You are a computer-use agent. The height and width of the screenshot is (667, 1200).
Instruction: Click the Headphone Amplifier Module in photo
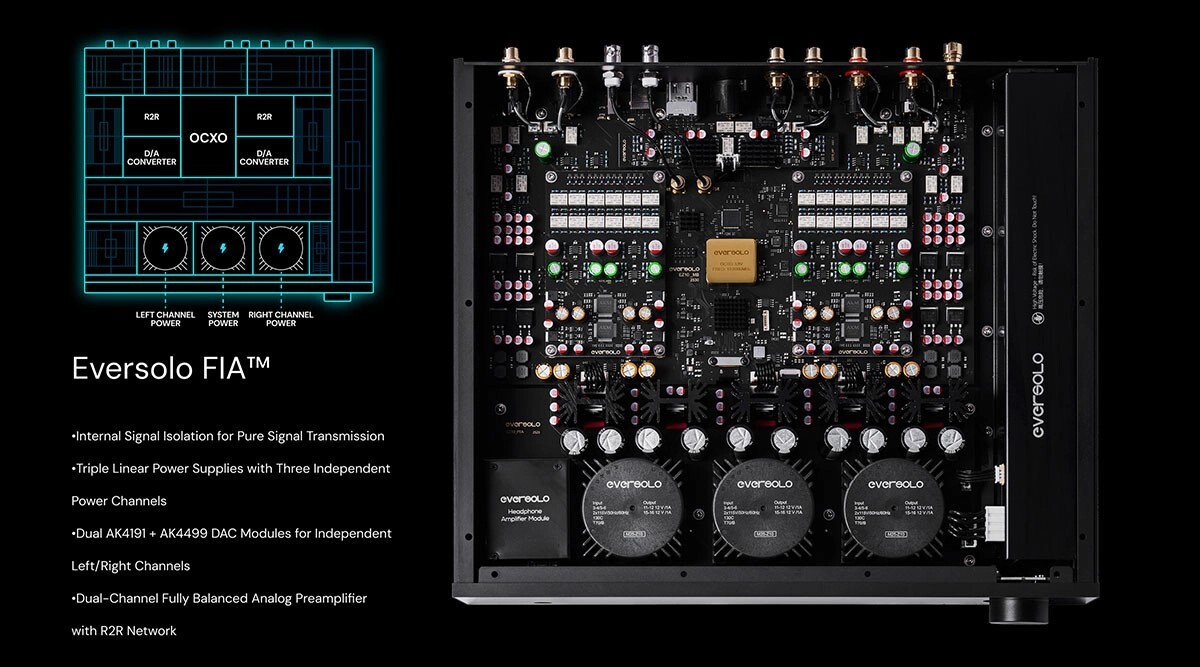tap(526, 508)
